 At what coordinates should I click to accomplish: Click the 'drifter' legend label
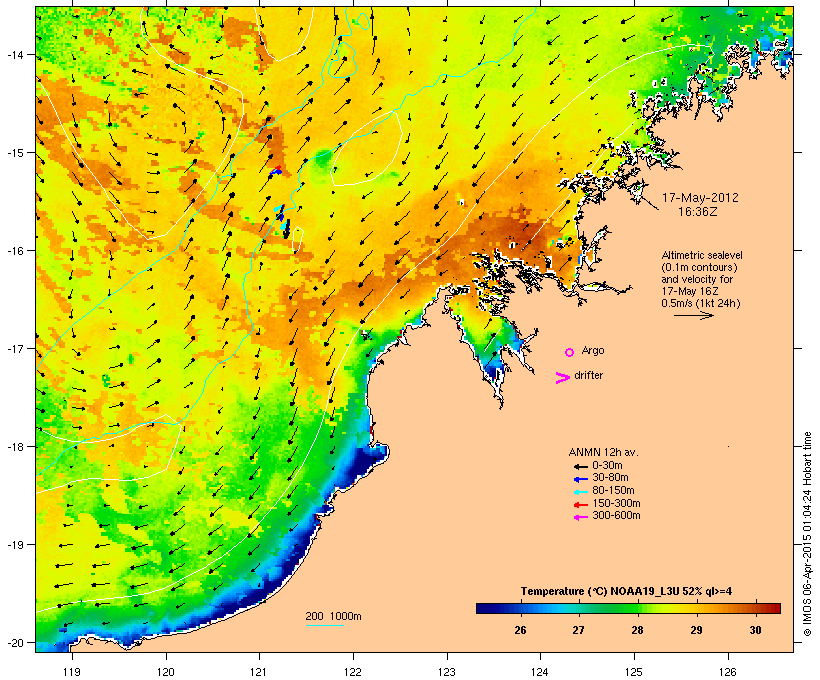pos(588,375)
